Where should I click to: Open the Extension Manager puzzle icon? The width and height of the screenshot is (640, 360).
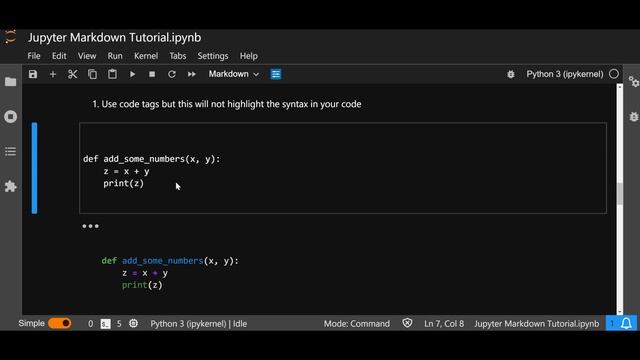click(11, 187)
